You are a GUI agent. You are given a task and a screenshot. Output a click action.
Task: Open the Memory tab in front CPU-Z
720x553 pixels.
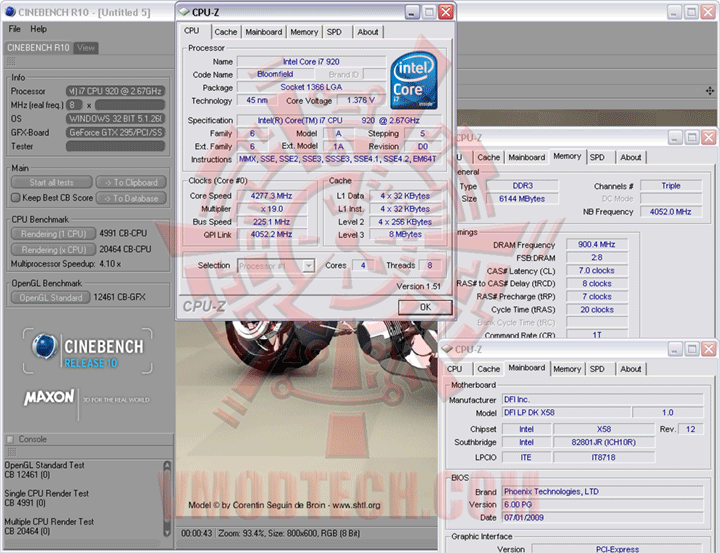pos(304,32)
